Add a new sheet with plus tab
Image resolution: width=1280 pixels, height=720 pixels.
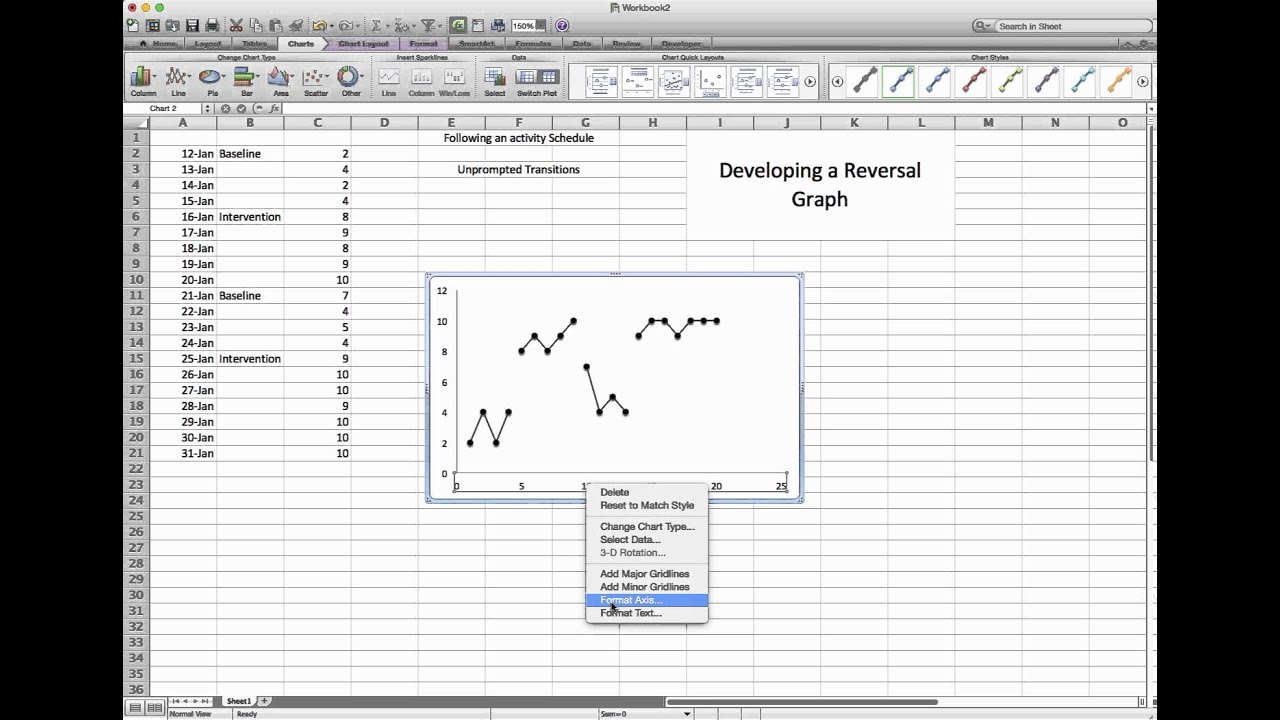click(x=265, y=701)
